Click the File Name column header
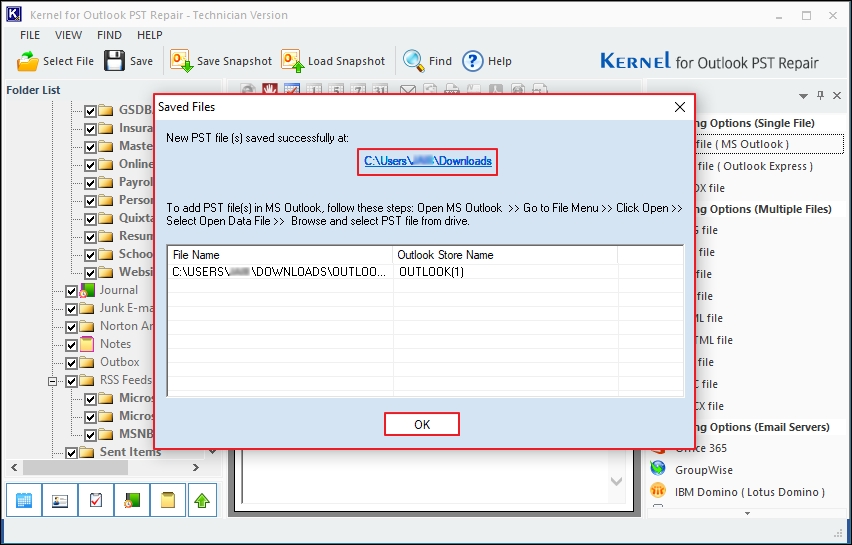Screen dimensions: 852x545 coord(280,255)
